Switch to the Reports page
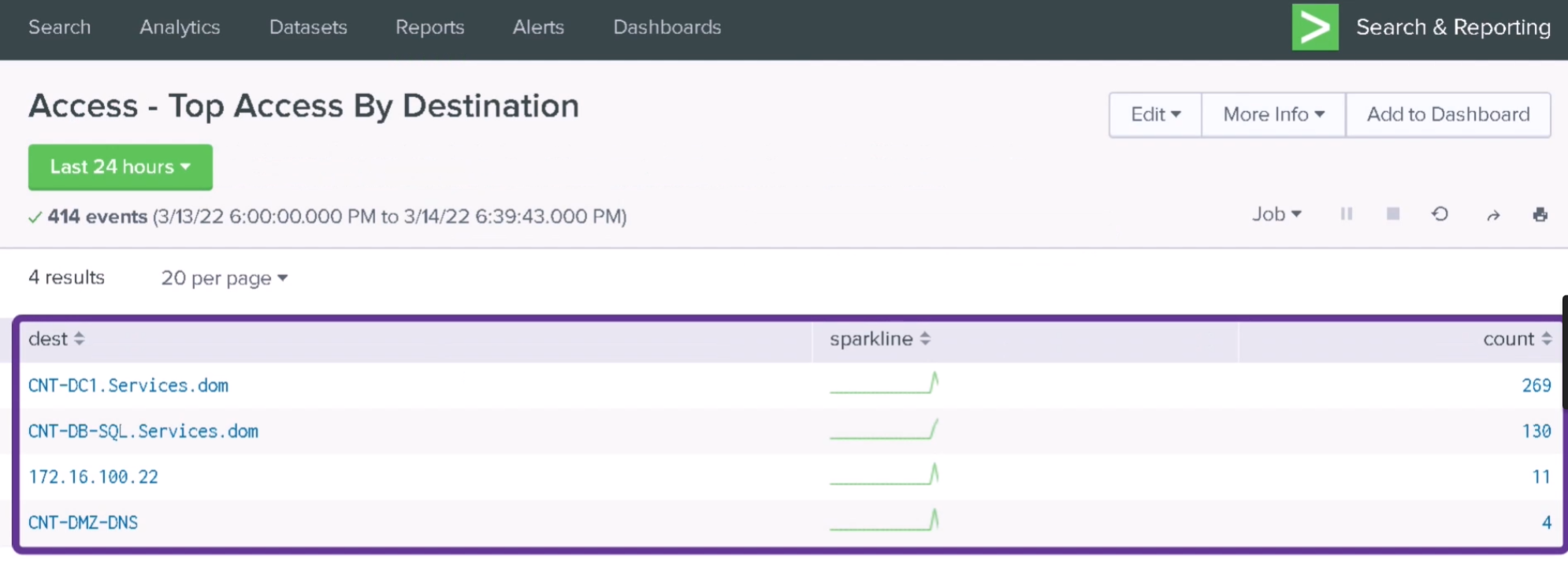This screenshot has height=572, width=1568. tap(429, 28)
